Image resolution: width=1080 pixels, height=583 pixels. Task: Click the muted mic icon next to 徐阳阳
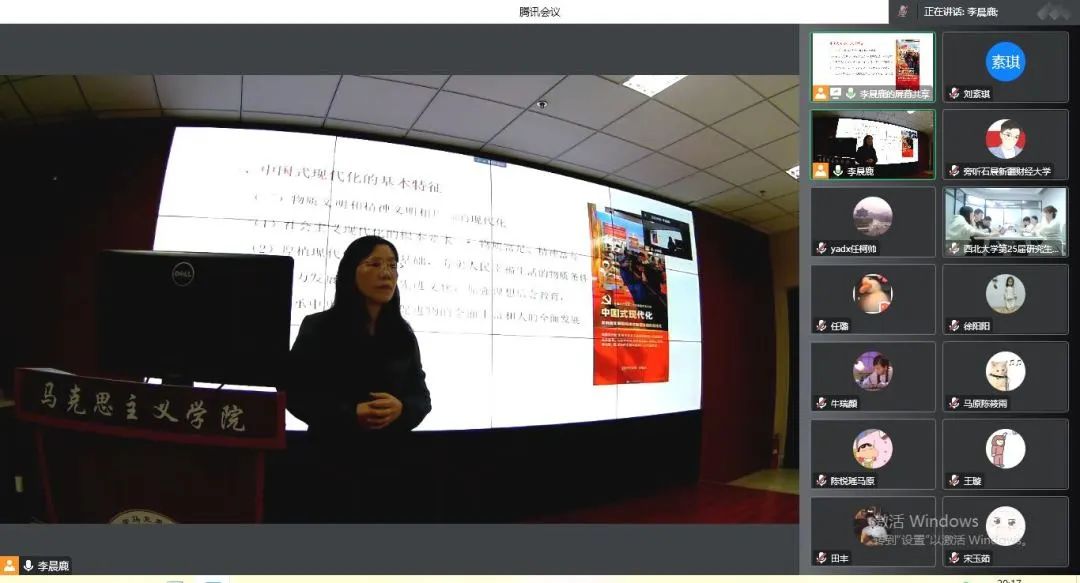point(954,326)
